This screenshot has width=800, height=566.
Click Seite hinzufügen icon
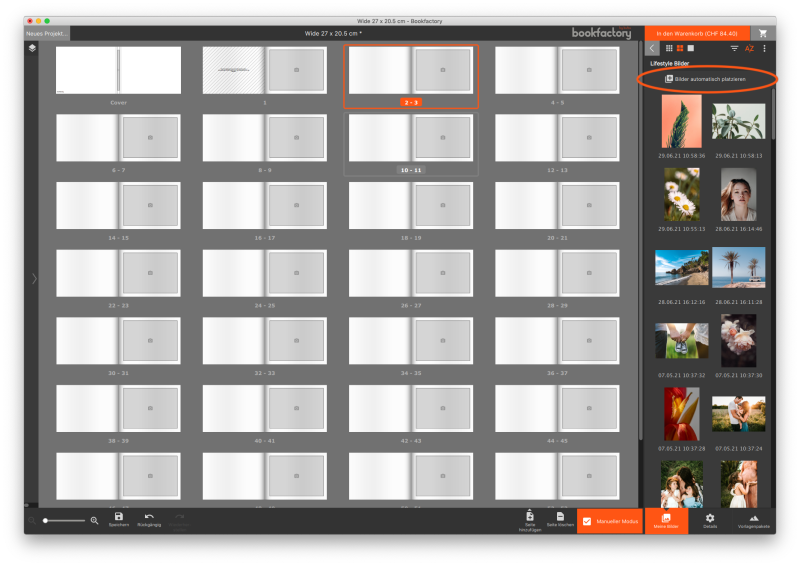(x=531, y=518)
